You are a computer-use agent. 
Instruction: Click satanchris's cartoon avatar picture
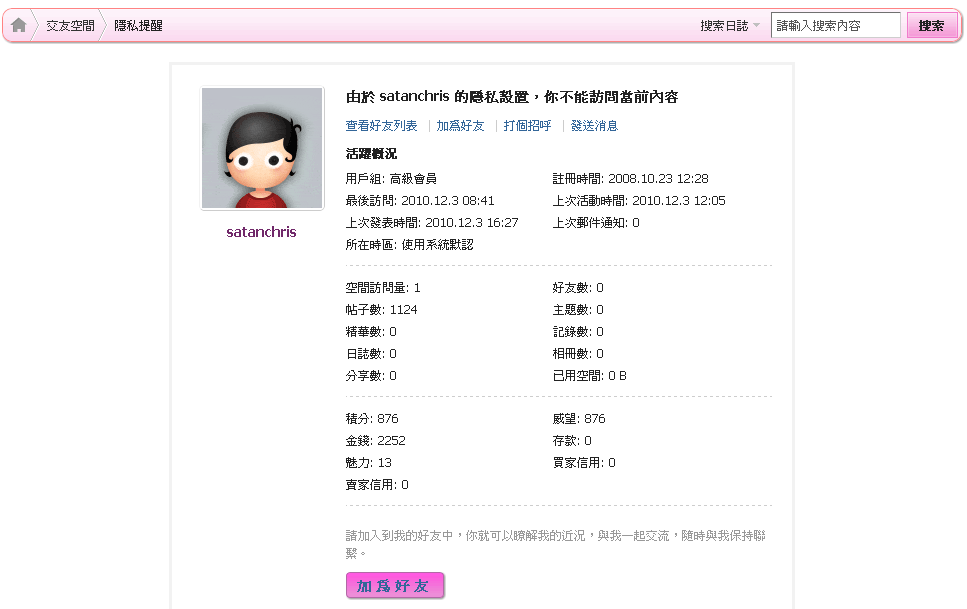pyautogui.click(x=262, y=148)
